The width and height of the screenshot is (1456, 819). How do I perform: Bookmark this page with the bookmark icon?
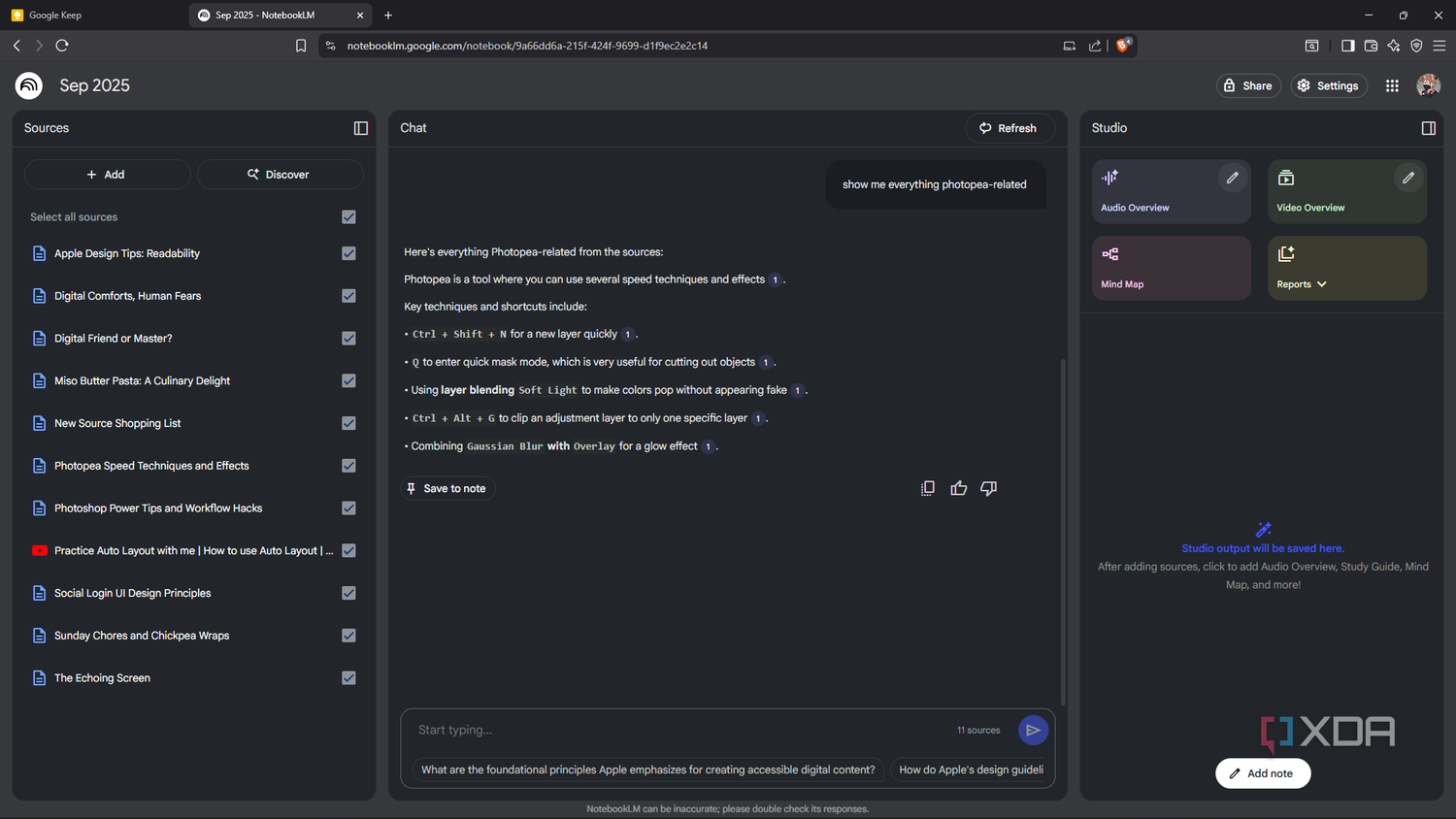tap(301, 46)
